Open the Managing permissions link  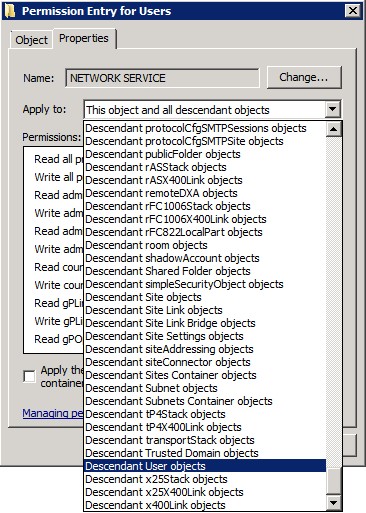tap(53, 413)
